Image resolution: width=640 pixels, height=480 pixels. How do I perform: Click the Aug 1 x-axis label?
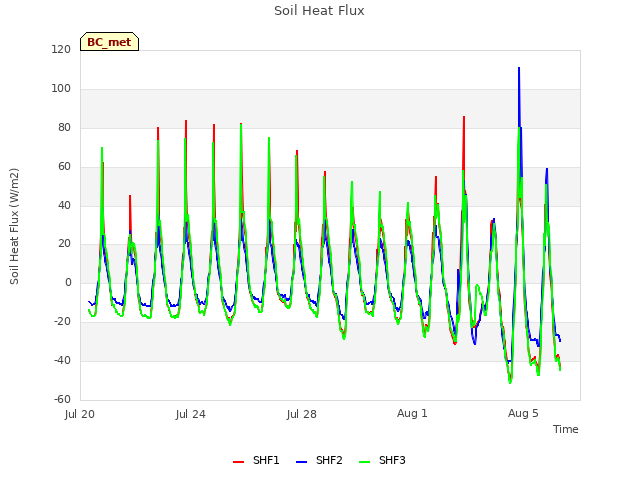[412, 413]
